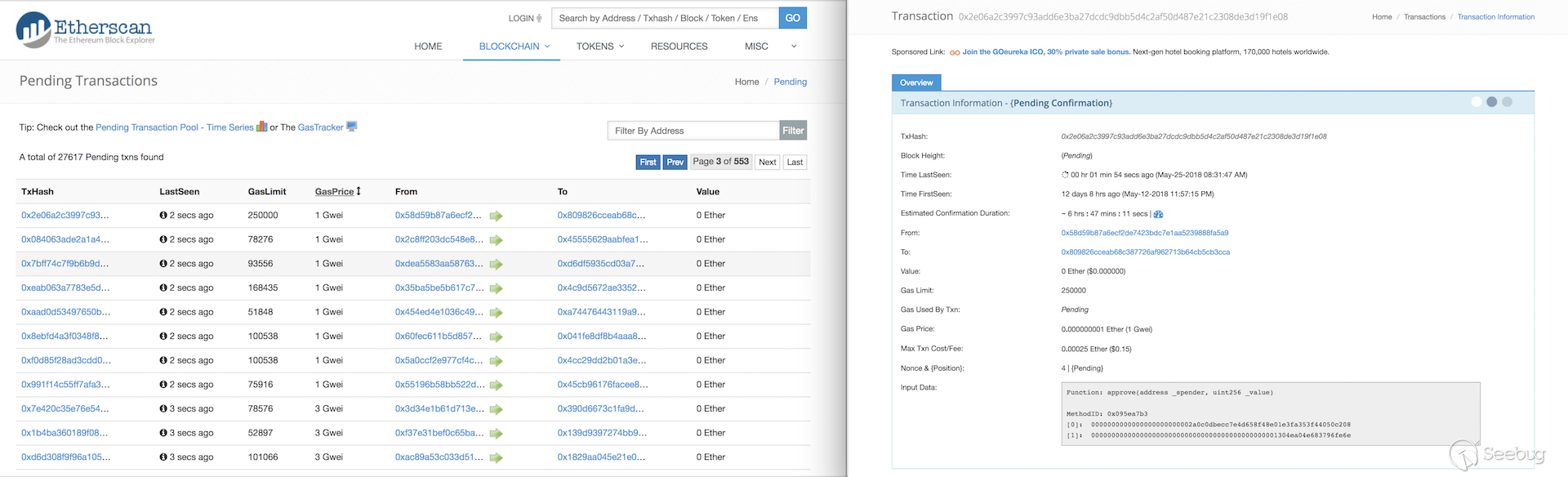Open the GasTracker link

(321, 127)
